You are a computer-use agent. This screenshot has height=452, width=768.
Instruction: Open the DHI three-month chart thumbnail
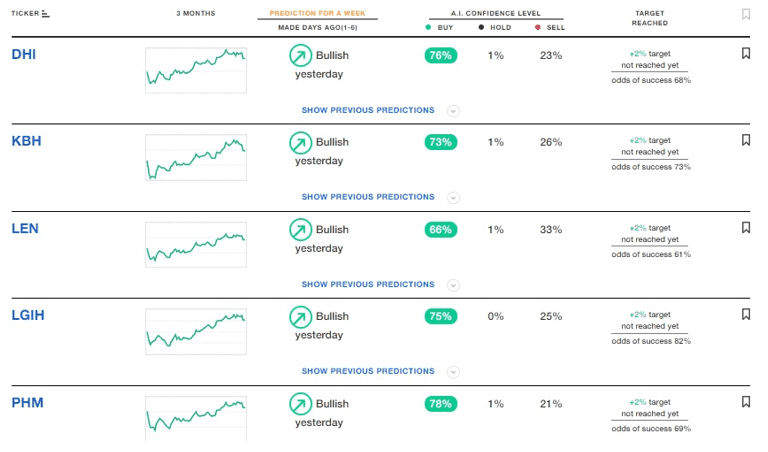pyautogui.click(x=196, y=70)
